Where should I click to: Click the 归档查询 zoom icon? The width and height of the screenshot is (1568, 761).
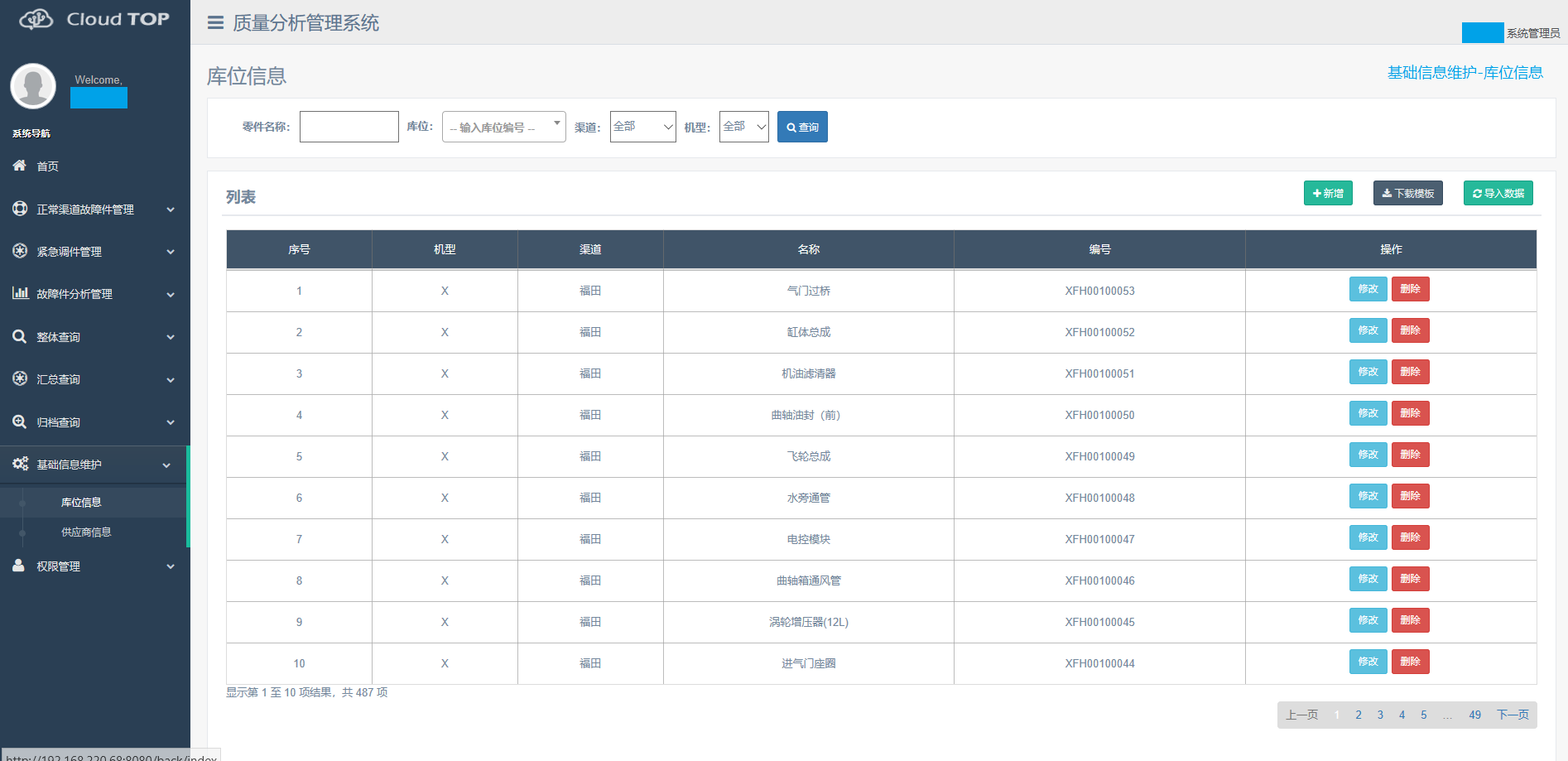coord(20,421)
